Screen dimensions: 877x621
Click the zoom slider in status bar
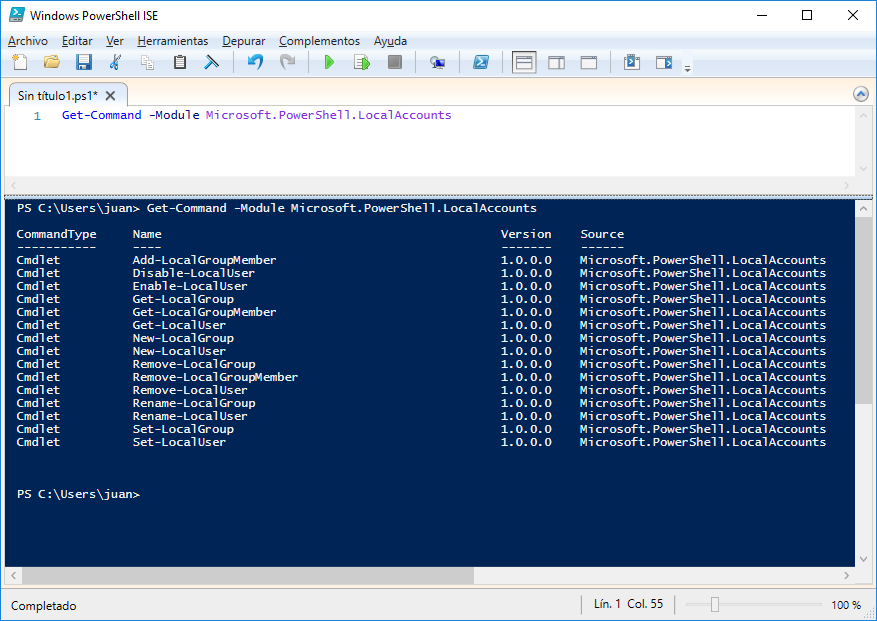tap(715, 605)
